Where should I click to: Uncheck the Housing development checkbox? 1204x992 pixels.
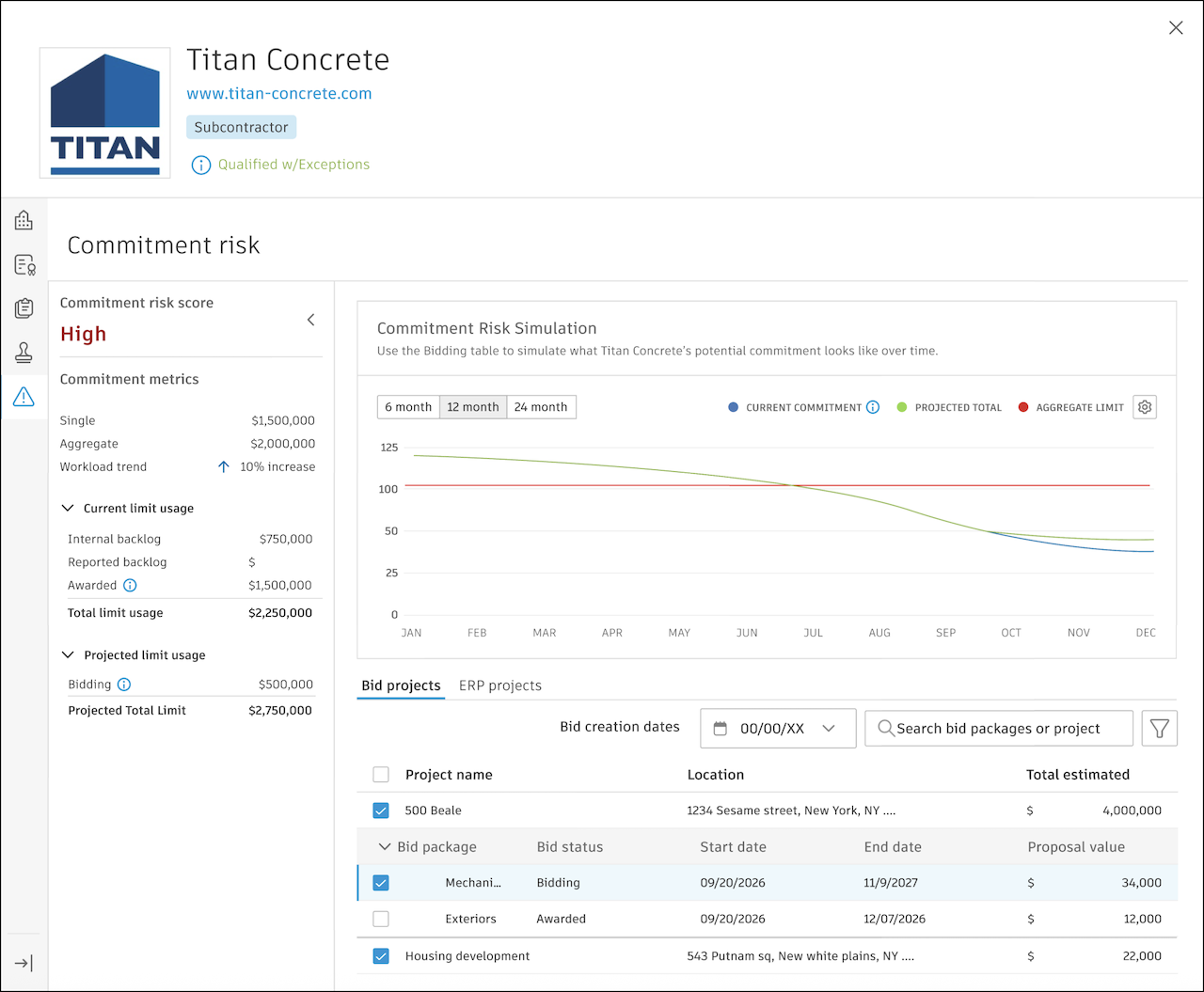pos(381,956)
